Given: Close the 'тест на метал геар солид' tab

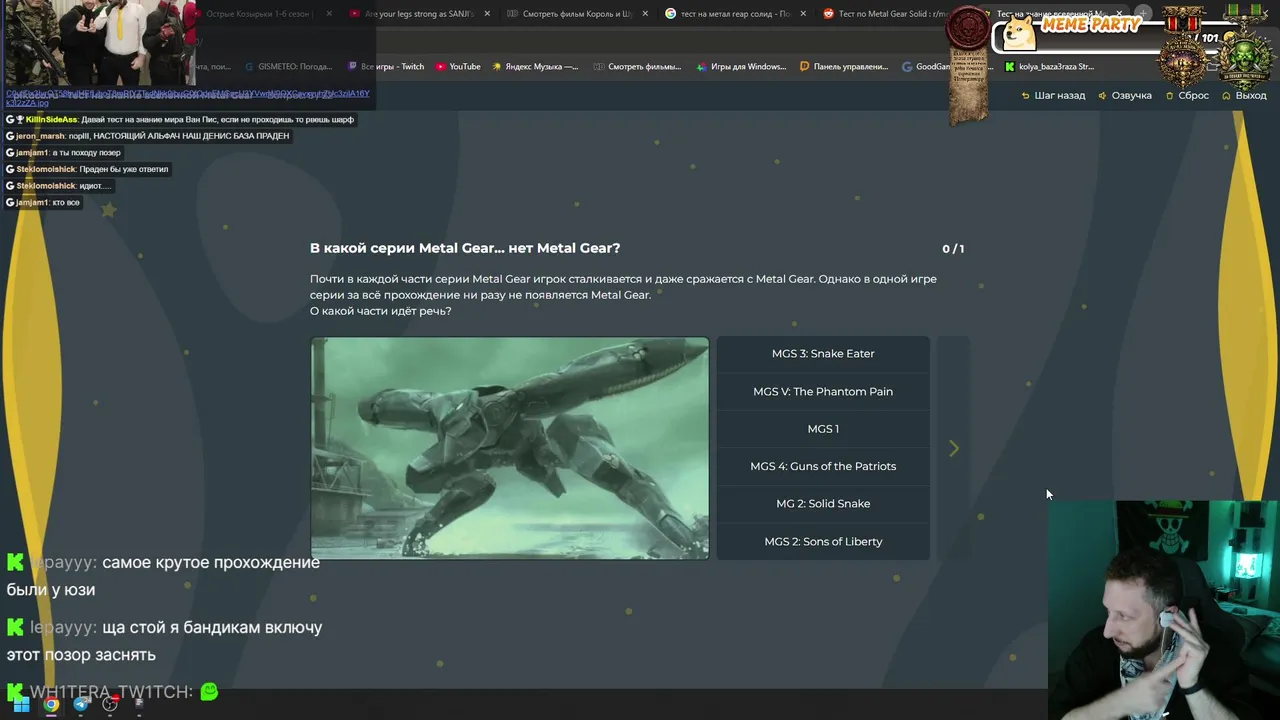Looking at the screenshot, I should pos(803,14).
